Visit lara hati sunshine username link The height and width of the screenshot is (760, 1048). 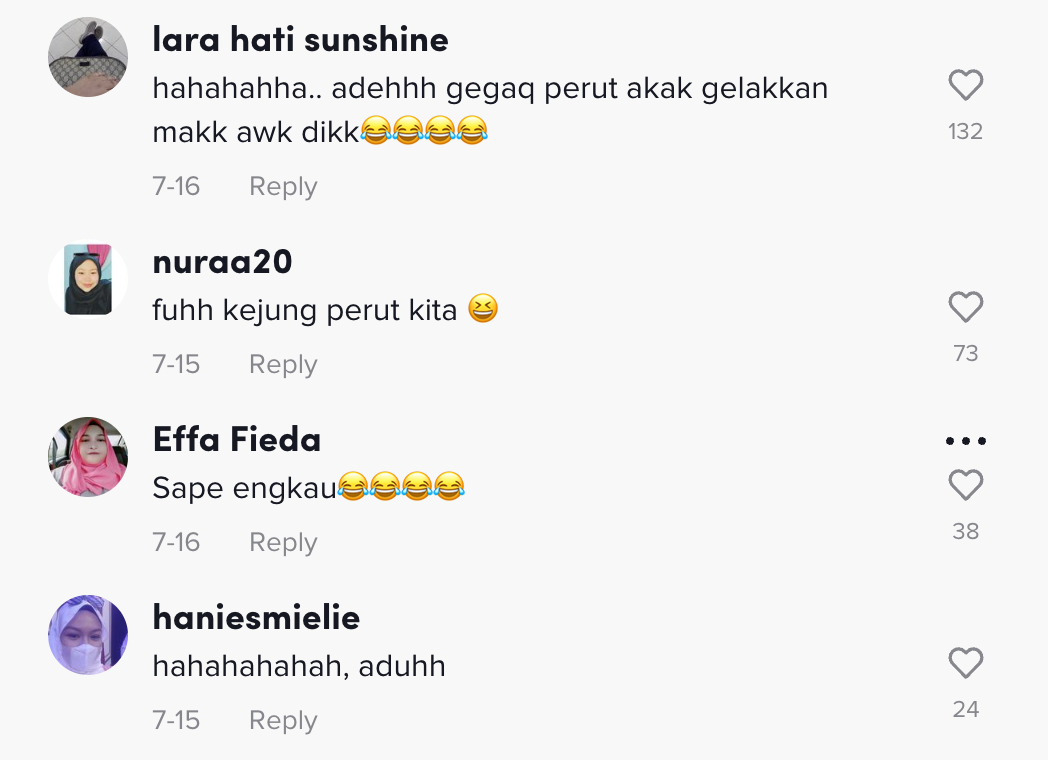click(300, 40)
